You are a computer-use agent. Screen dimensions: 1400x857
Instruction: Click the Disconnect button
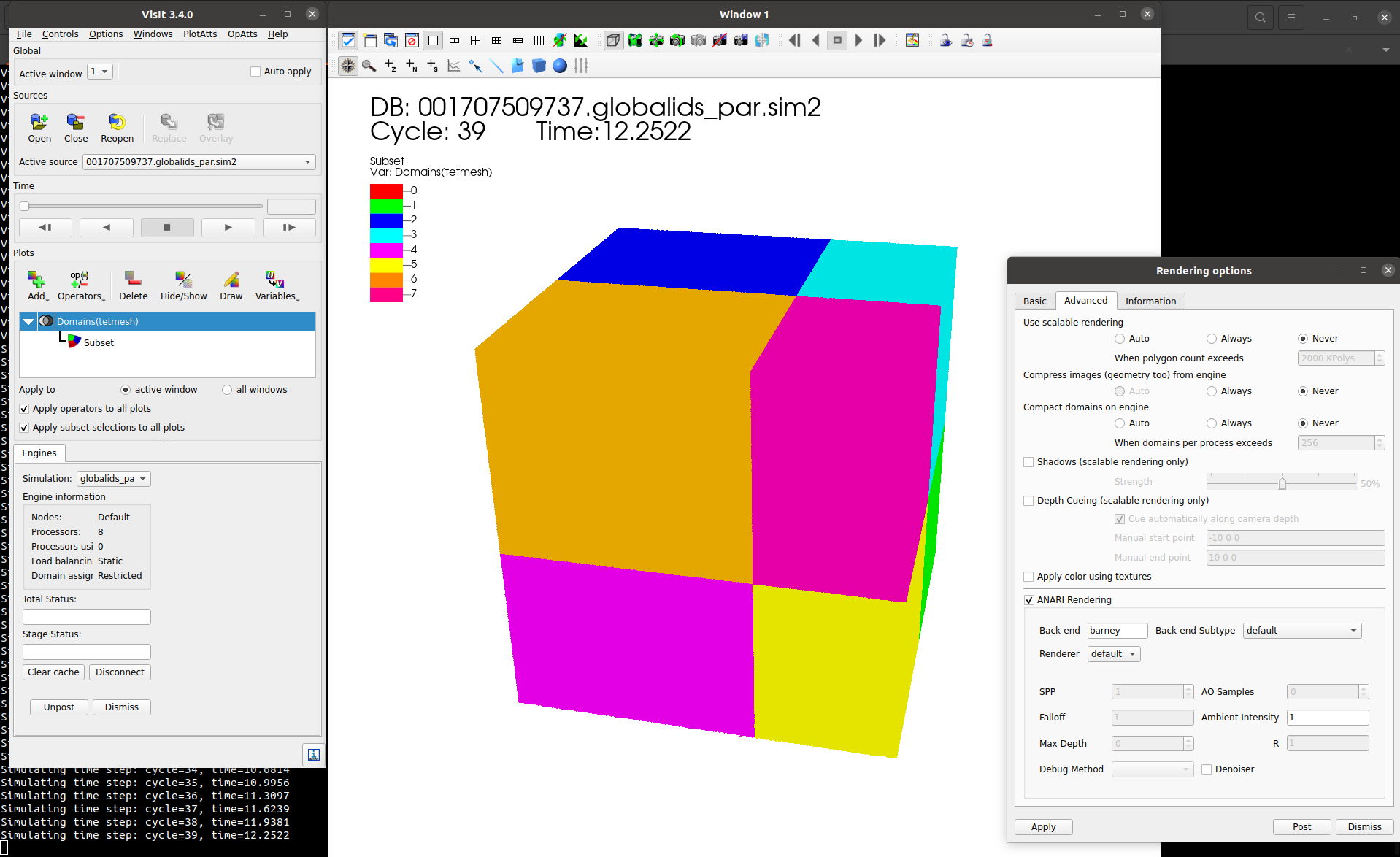pos(120,672)
